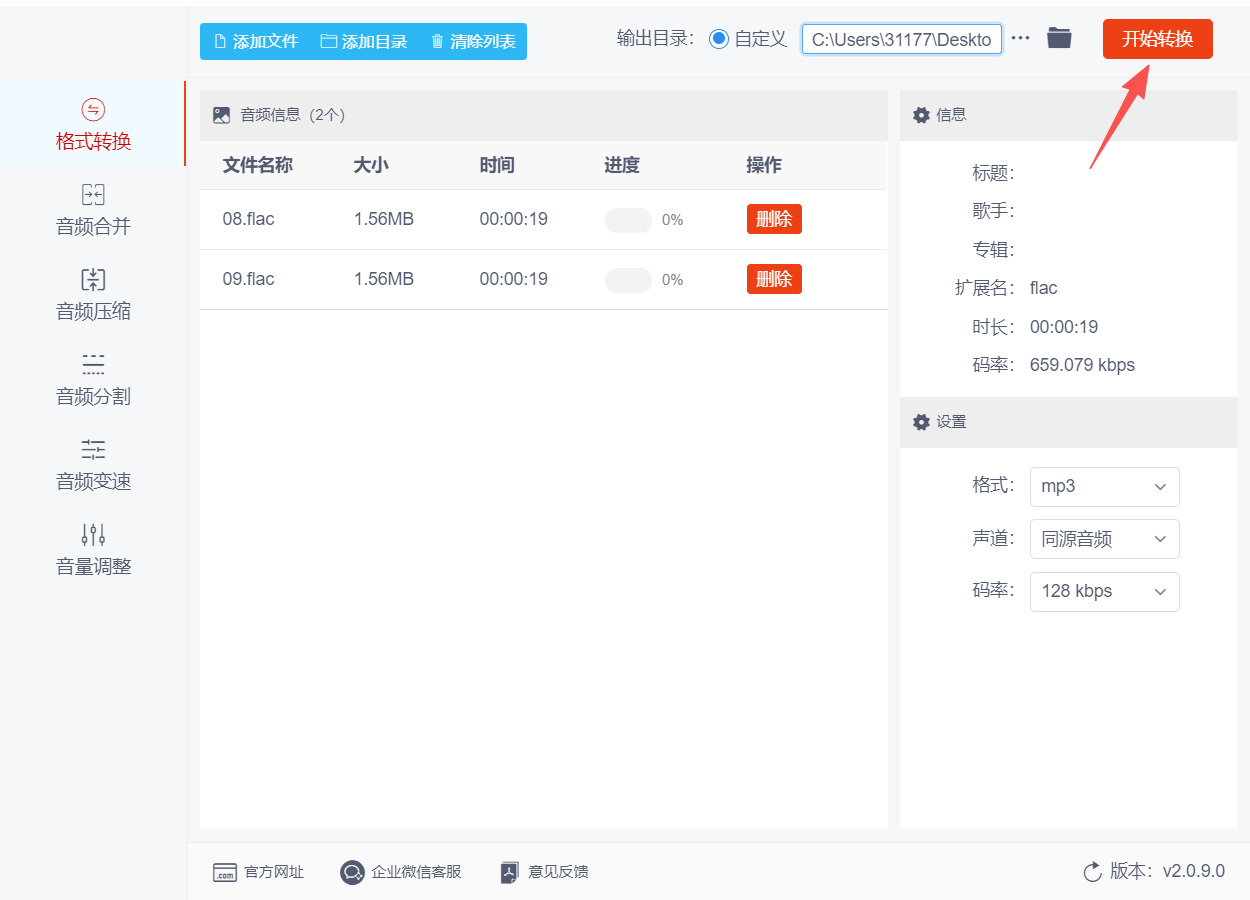Click the 时间 column header
This screenshot has height=900, width=1250.
[x=497, y=165]
